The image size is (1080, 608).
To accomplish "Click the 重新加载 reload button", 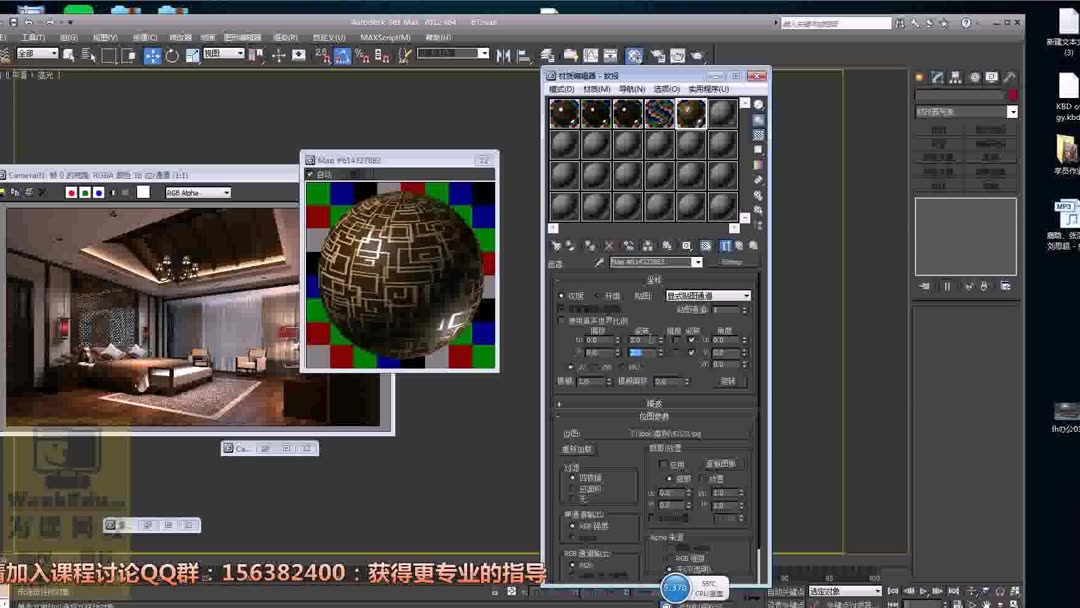I will [x=578, y=449].
